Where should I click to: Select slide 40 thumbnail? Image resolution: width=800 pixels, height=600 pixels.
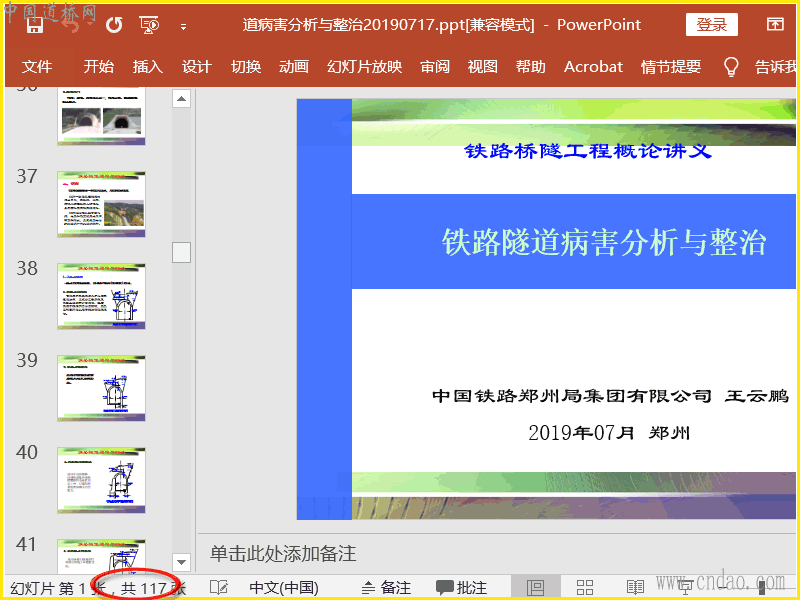click(x=101, y=480)
